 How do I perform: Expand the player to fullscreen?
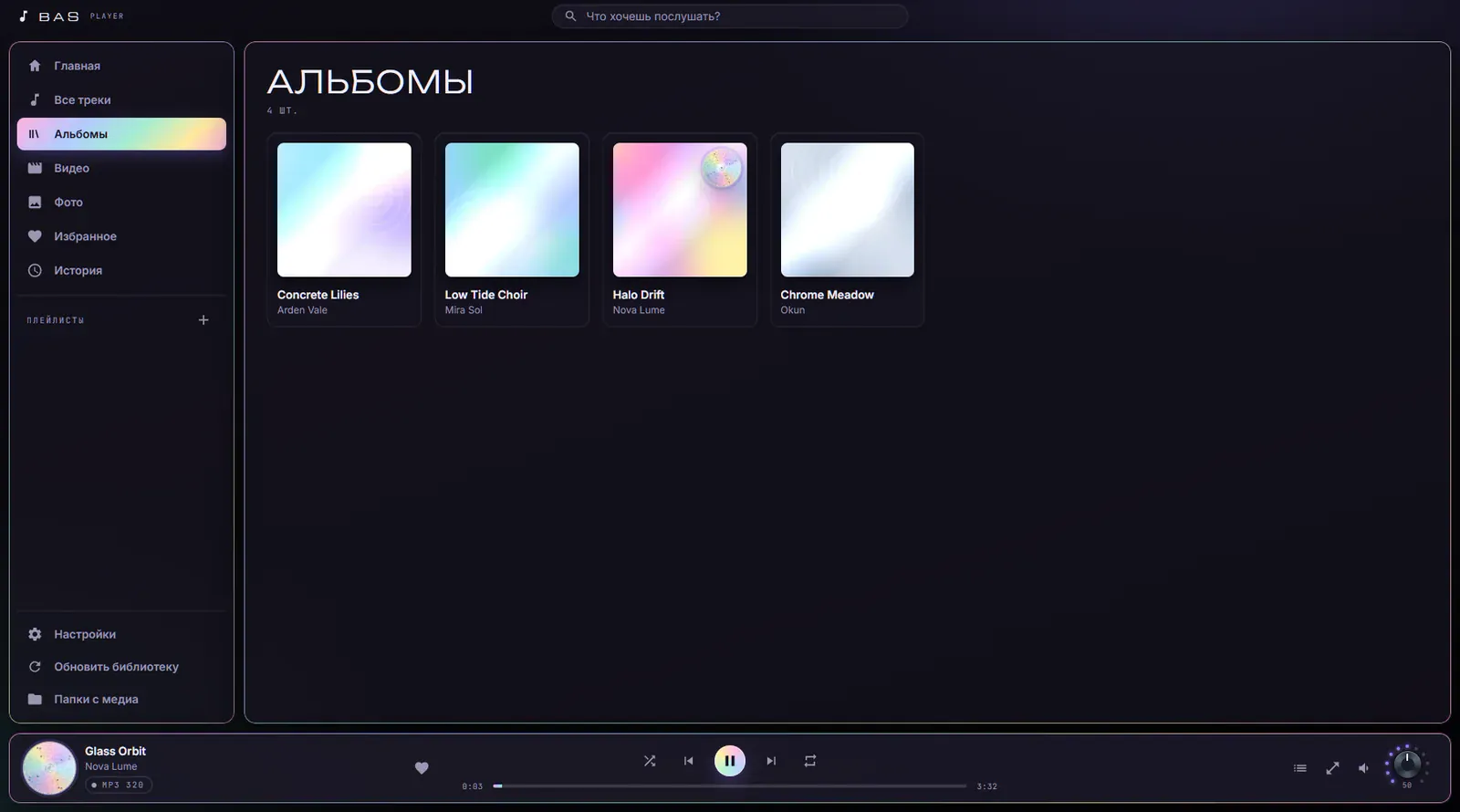(1332, 768)
